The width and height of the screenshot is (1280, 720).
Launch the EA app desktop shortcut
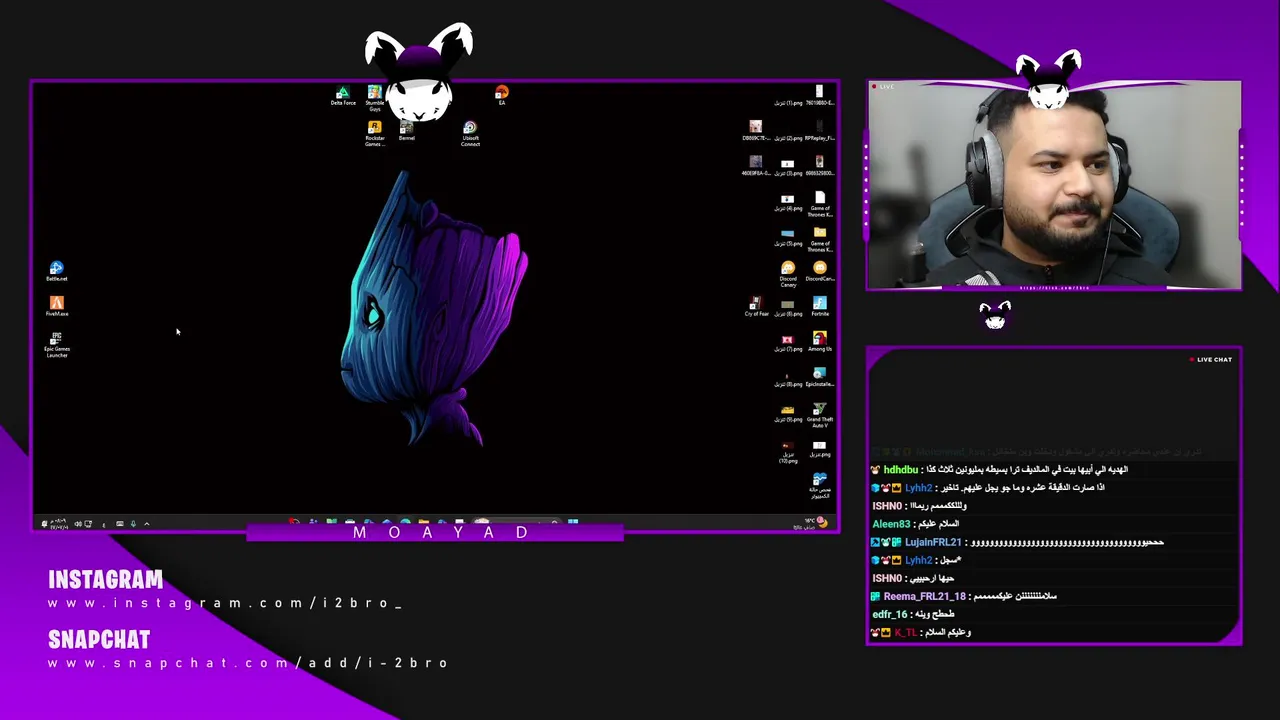501,96
